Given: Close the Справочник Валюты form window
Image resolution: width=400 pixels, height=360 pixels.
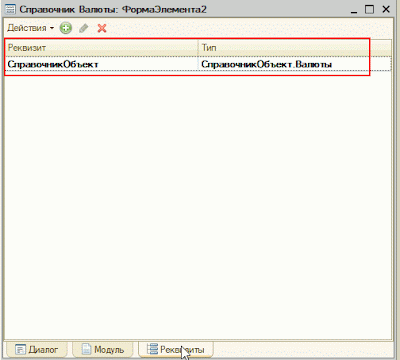Looking at the screenshot, I should pyautogui.click(x=386, y=9).
